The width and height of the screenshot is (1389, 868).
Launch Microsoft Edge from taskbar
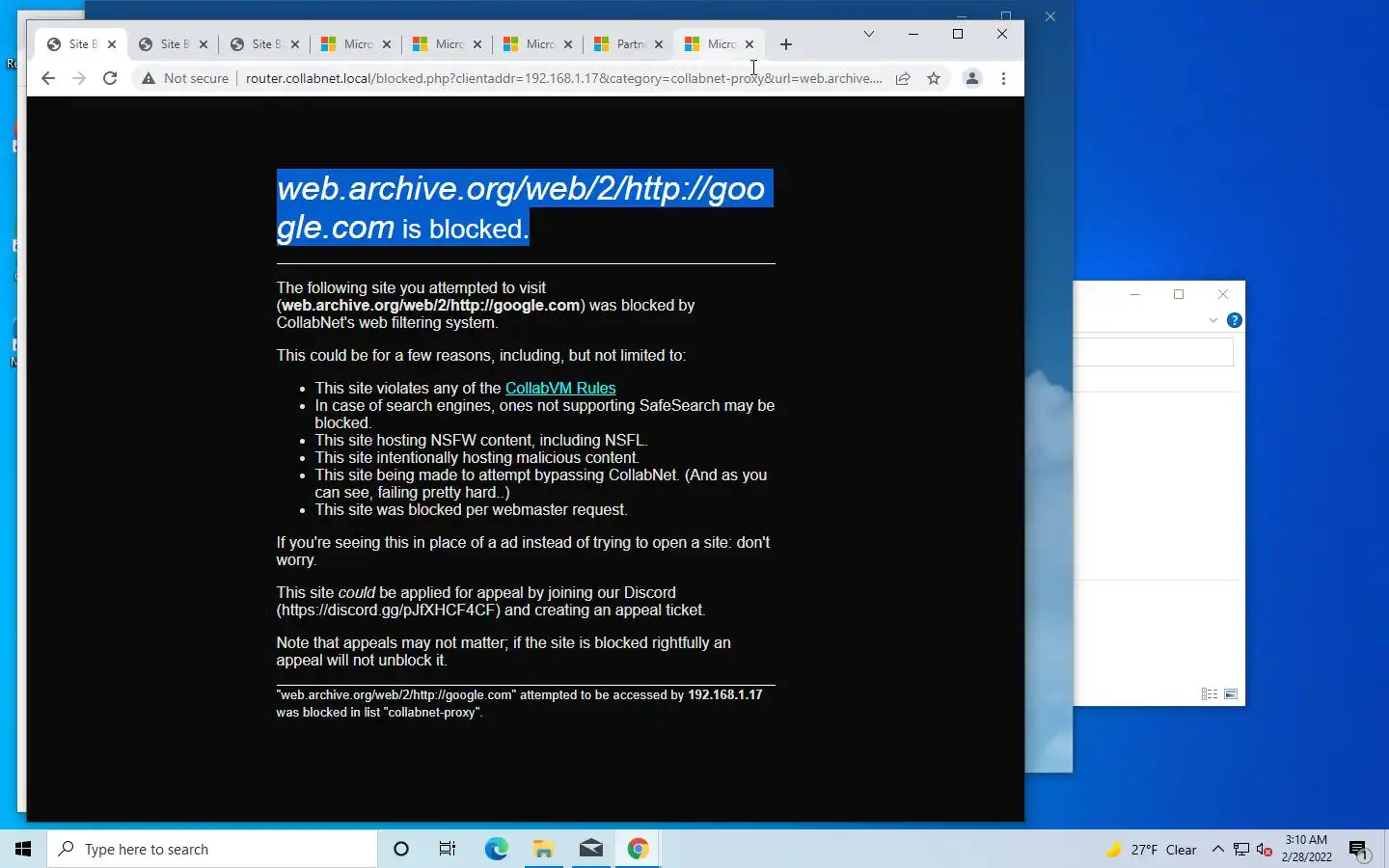pyautogui.click(x=496, y=849)
